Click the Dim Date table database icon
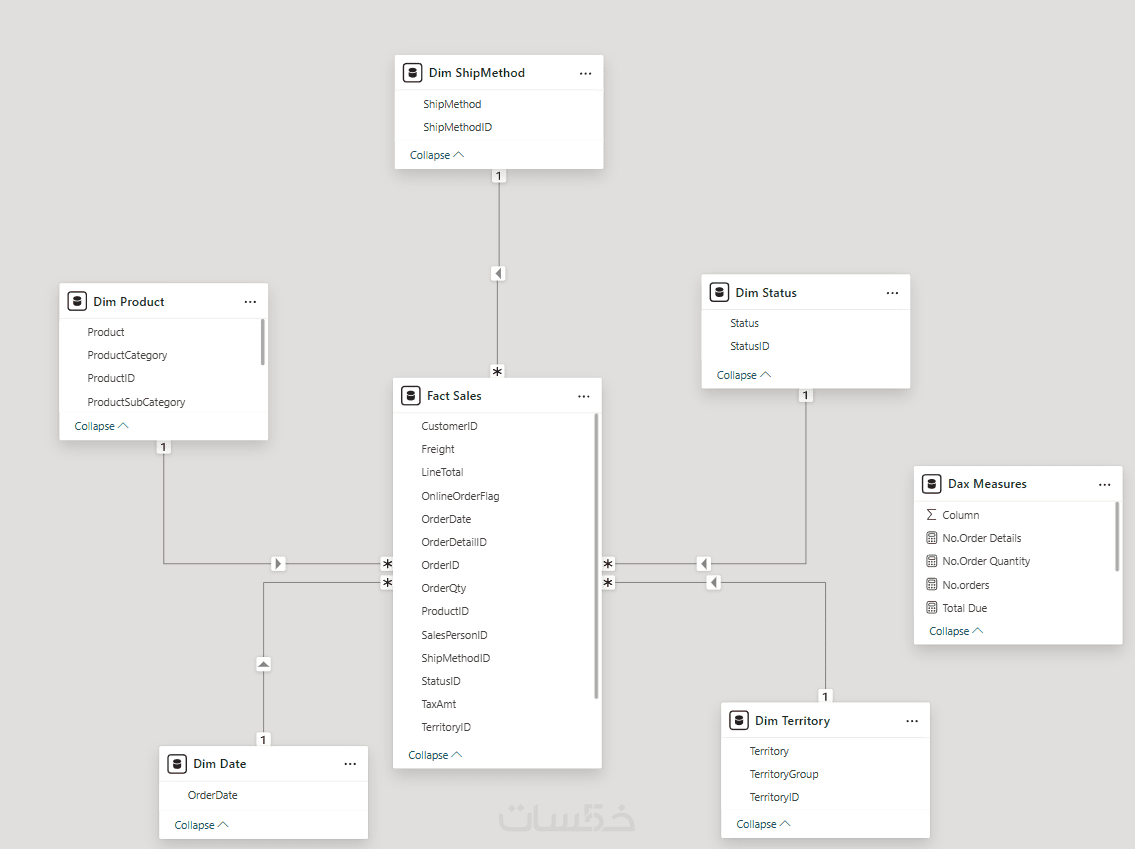The image size is (1135, 849). (177, 764)
